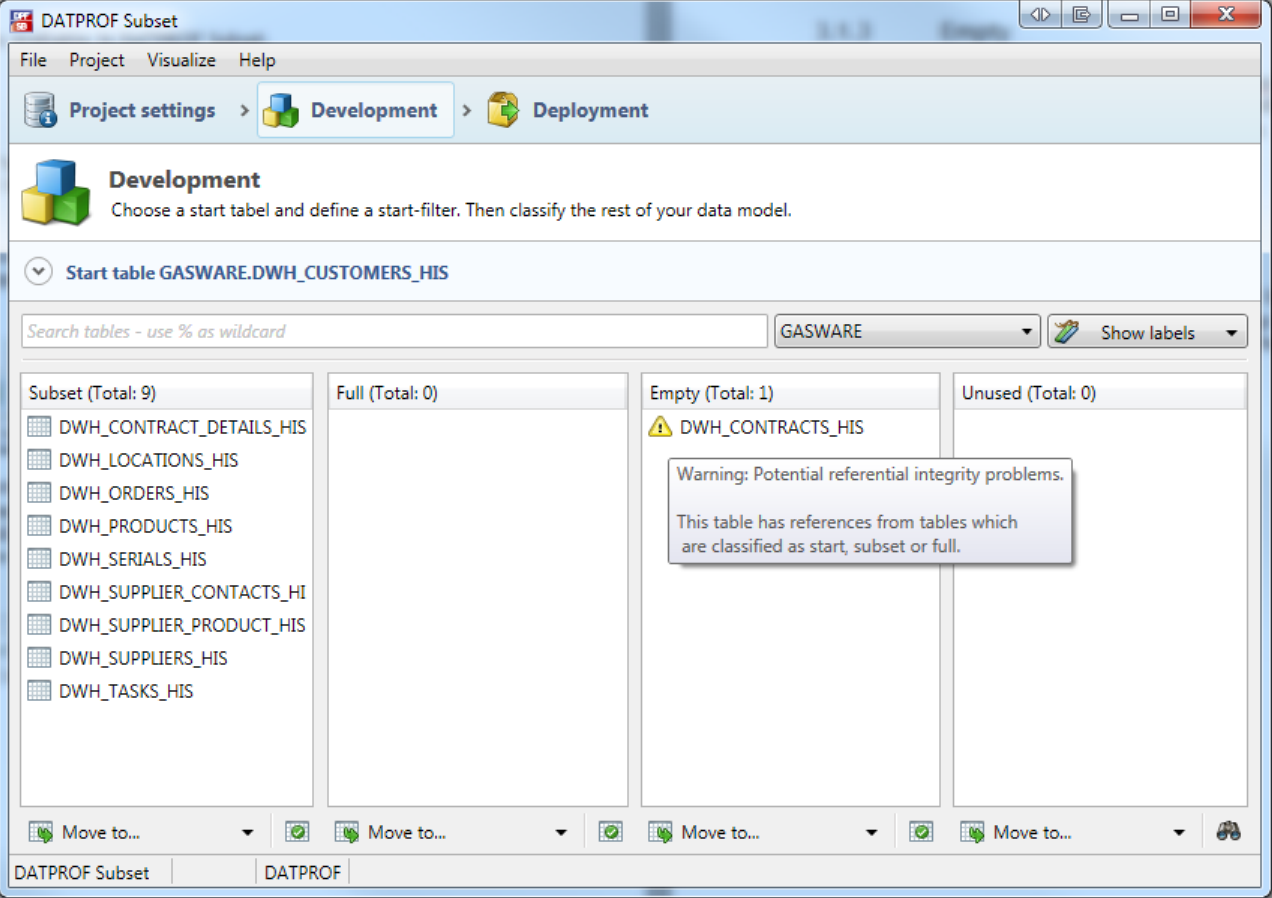
Task: Click the select-all icon under Subset column
Action: [x=297, y=831]
